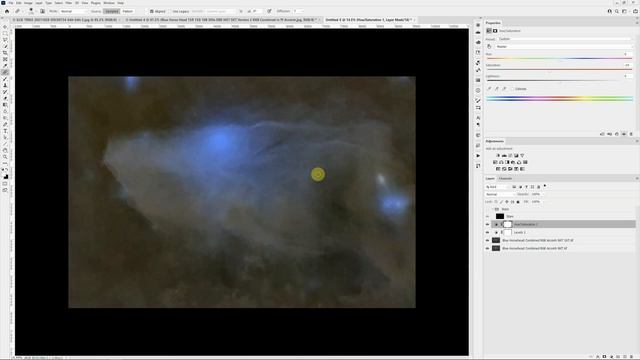This screenshot has height=360, width=640.
Task: Select the Zoom tool
Action: pos(5,157)
